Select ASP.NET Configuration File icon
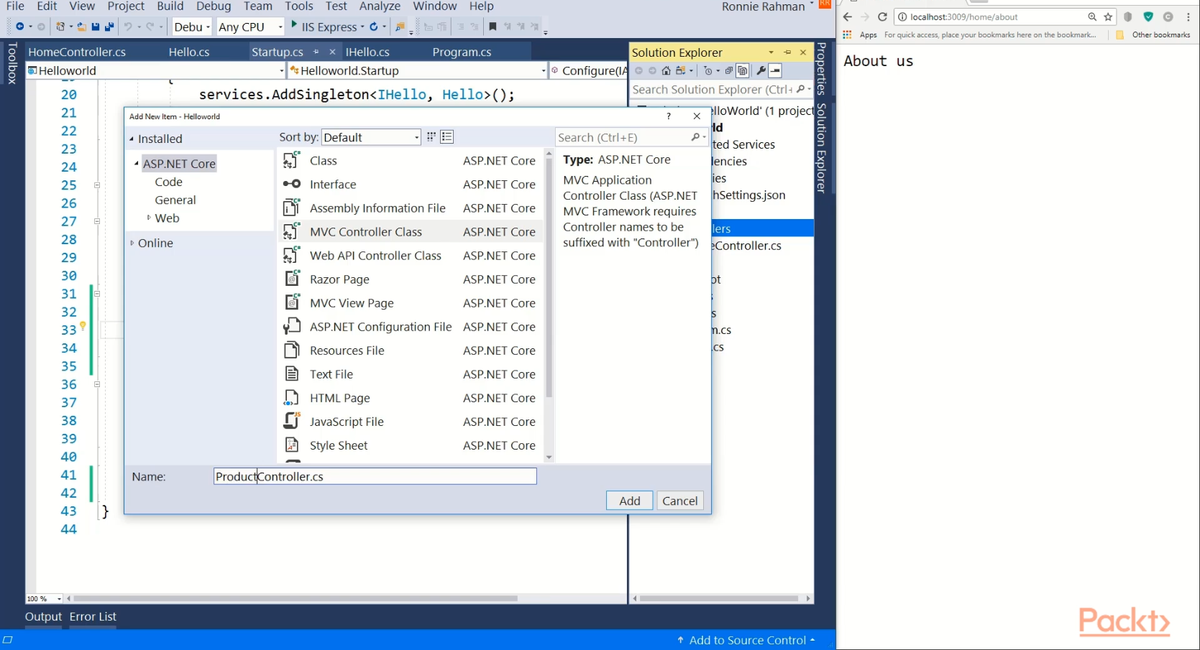 click(x=291, y=327)
